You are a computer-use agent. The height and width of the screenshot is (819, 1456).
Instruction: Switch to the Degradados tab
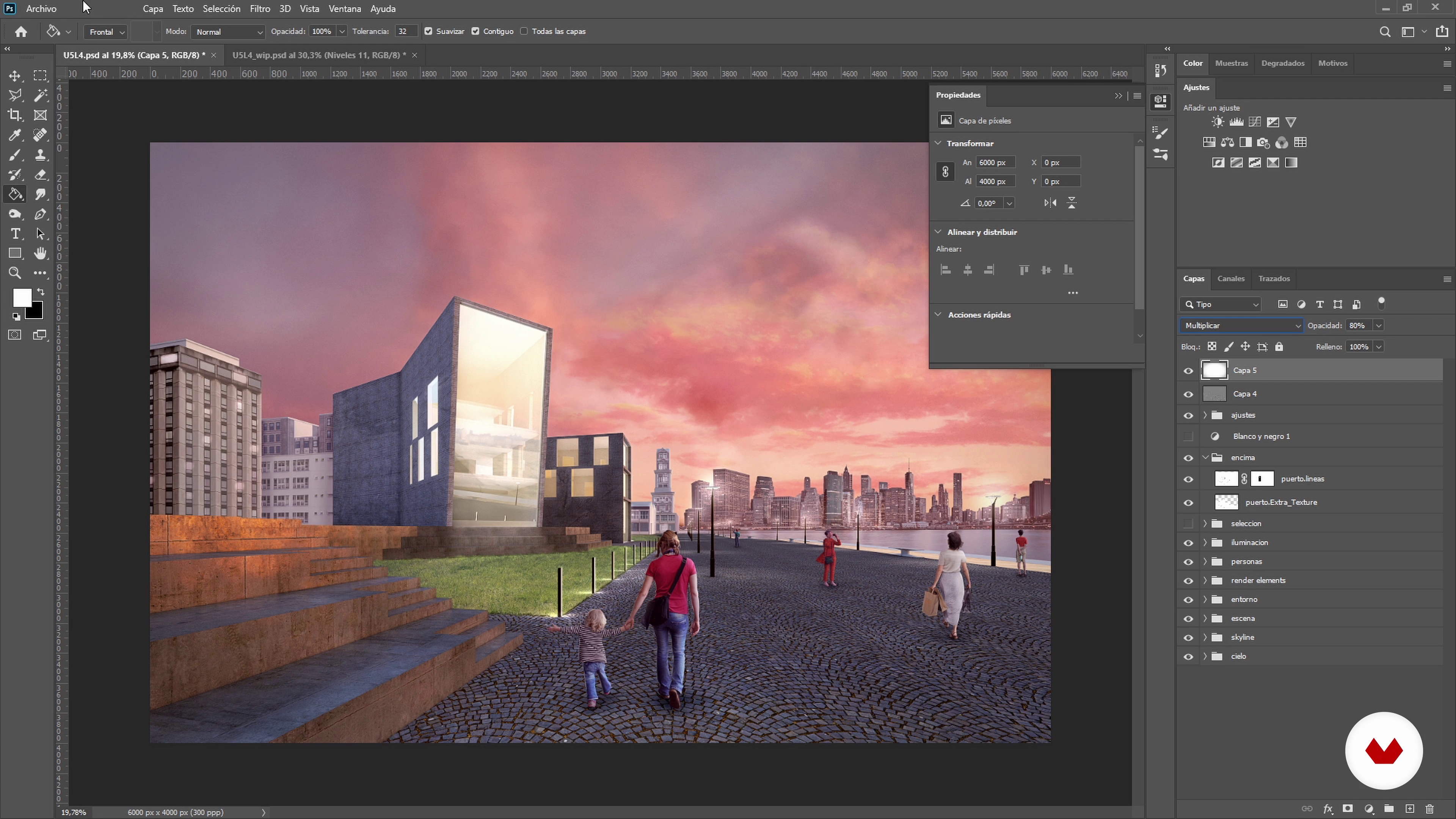pos(1282,63)
